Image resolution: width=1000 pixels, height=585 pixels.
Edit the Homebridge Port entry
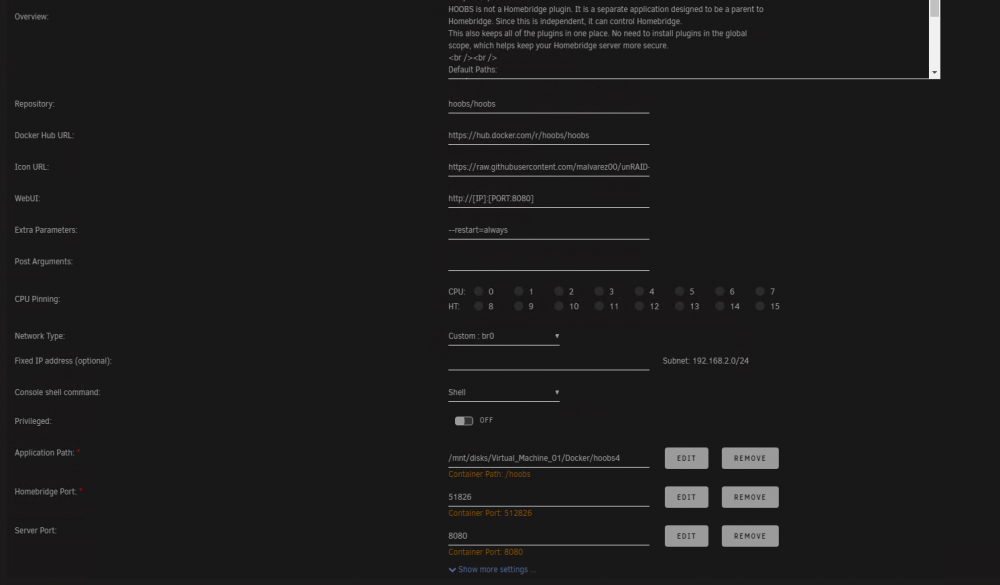(x=686, y=497)
